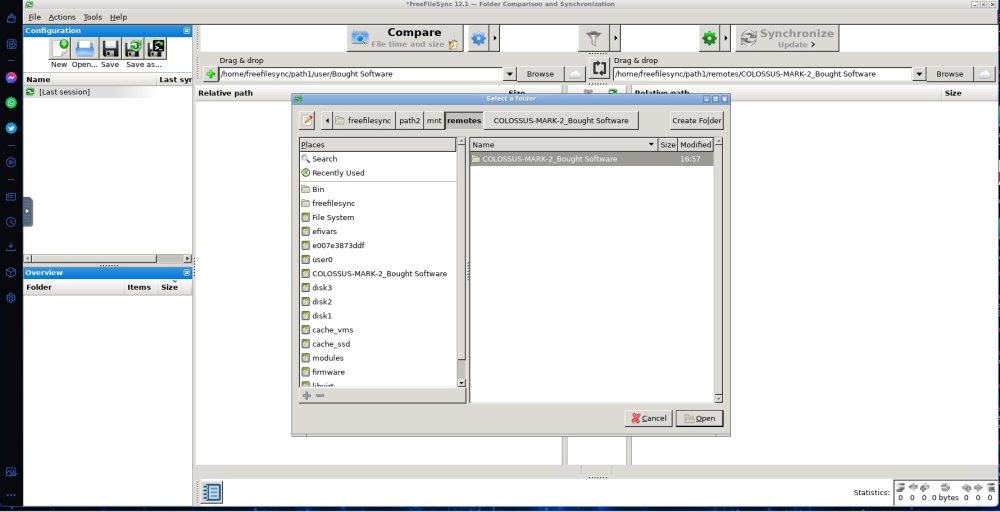Open comparison settings with blue gear

[478, 39]
